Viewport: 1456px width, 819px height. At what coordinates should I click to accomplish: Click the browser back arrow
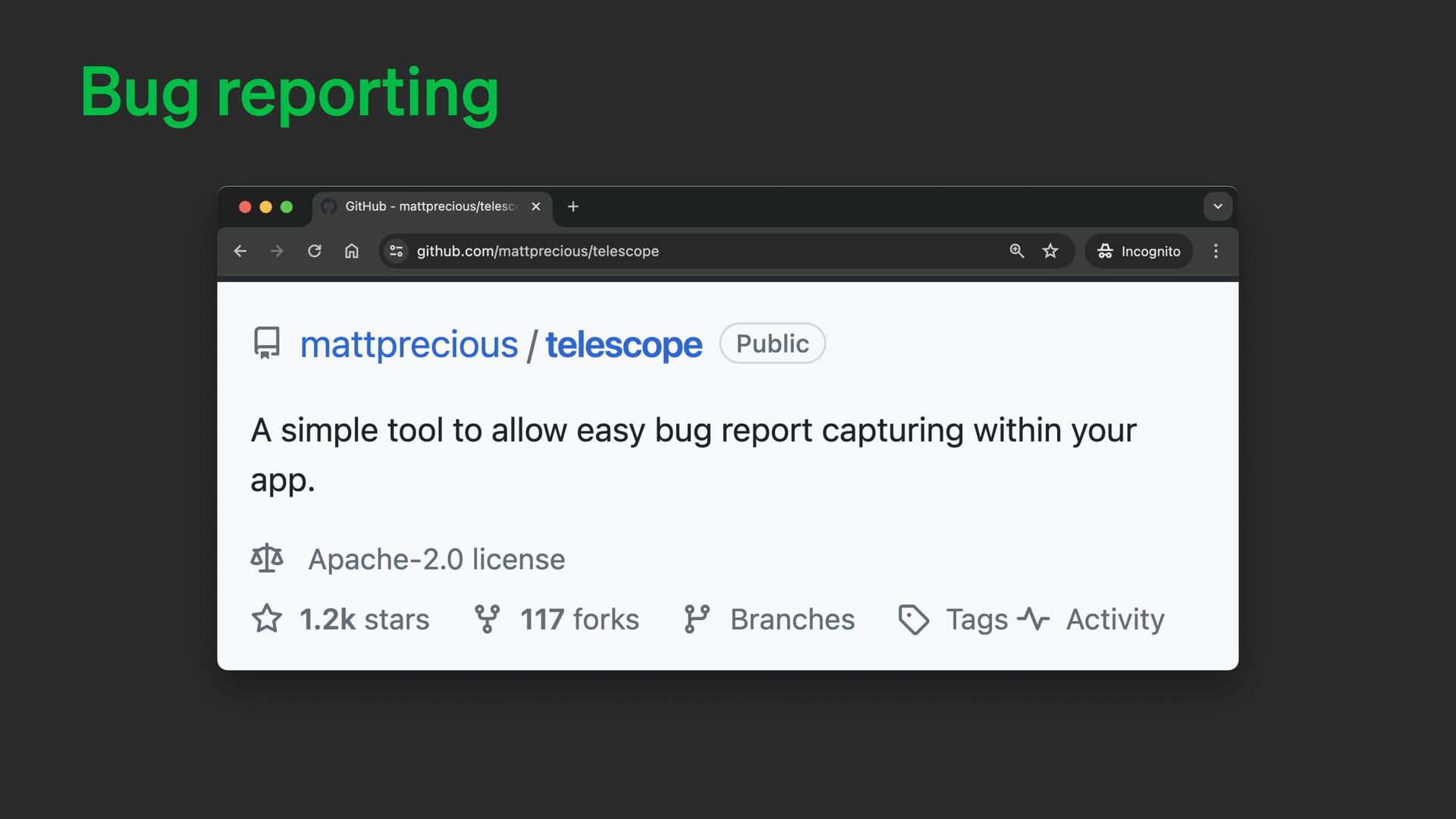240,251
